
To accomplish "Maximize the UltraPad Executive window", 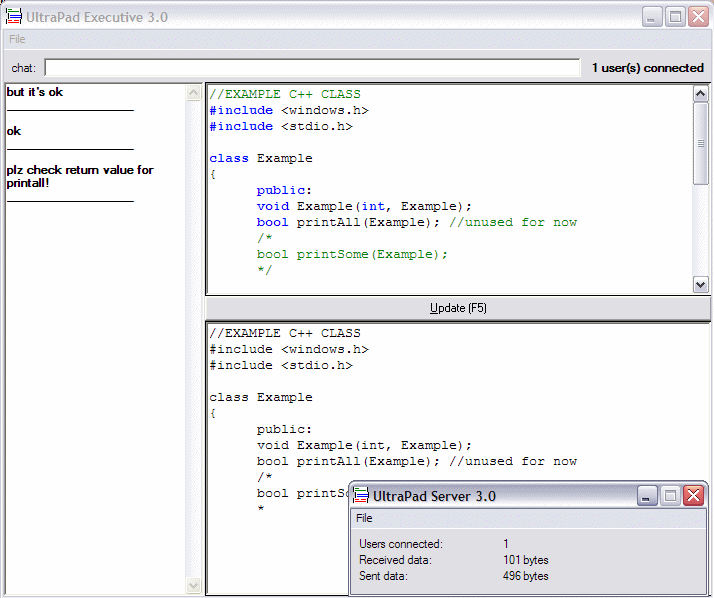I will pos(675,17).
